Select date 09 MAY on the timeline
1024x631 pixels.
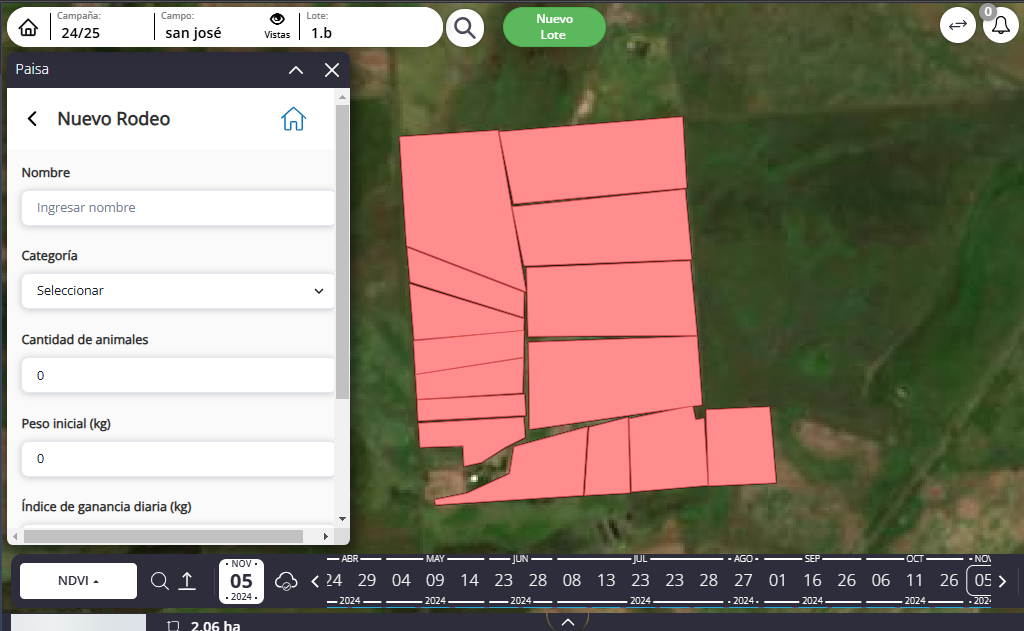click(x=435, y=580)
